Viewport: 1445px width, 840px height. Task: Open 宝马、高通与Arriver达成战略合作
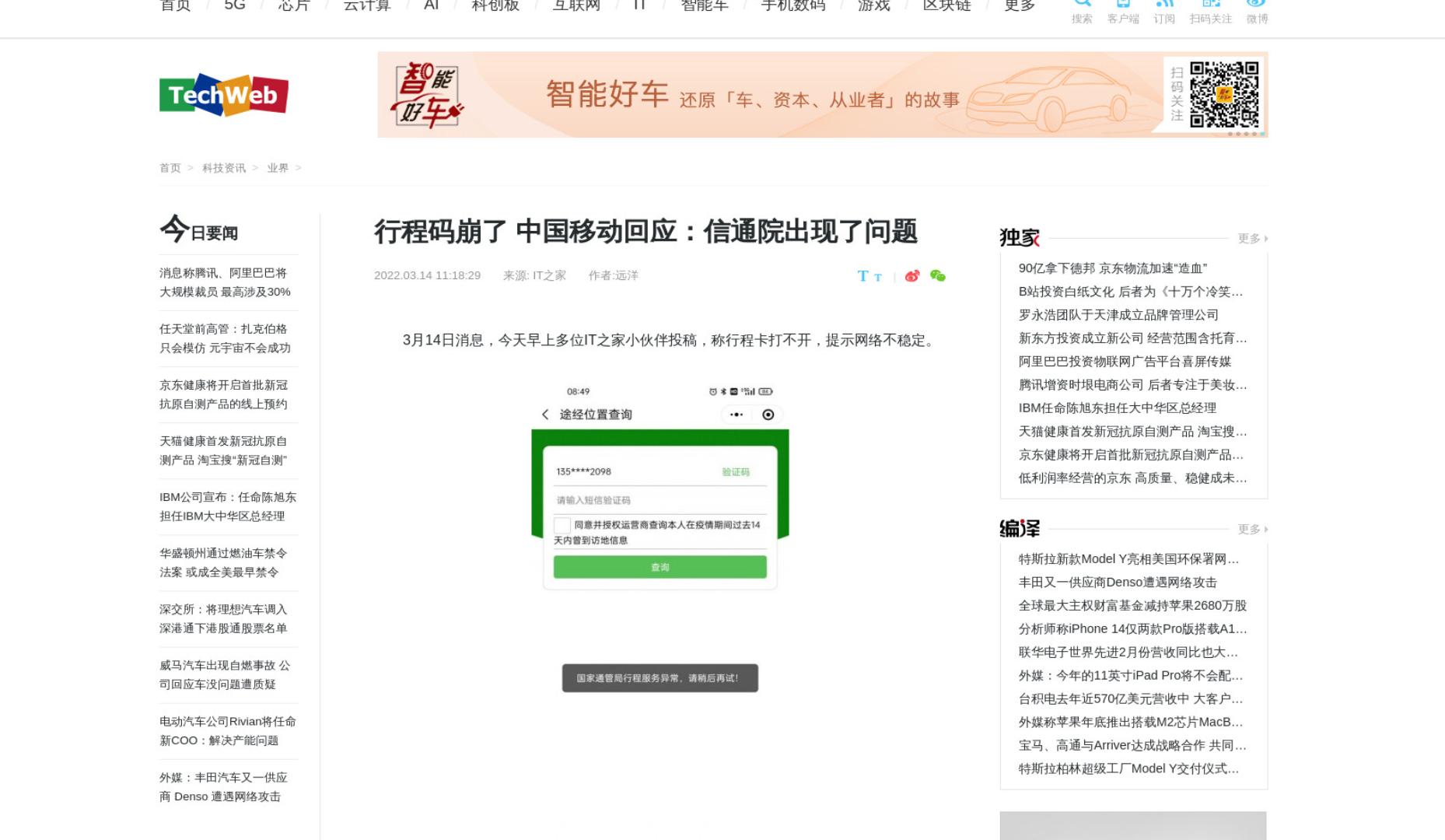coord(1132,746)
